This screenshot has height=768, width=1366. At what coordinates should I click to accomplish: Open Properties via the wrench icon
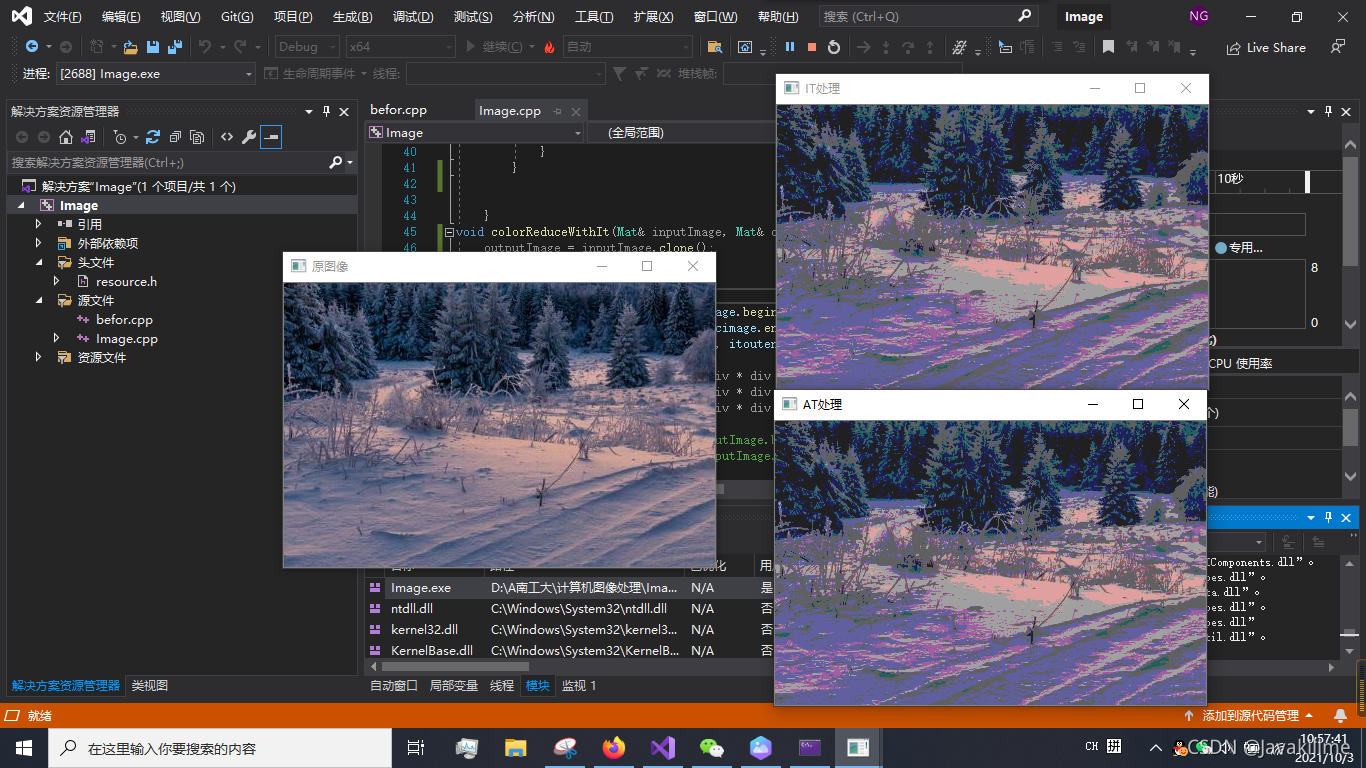[249, 137]
